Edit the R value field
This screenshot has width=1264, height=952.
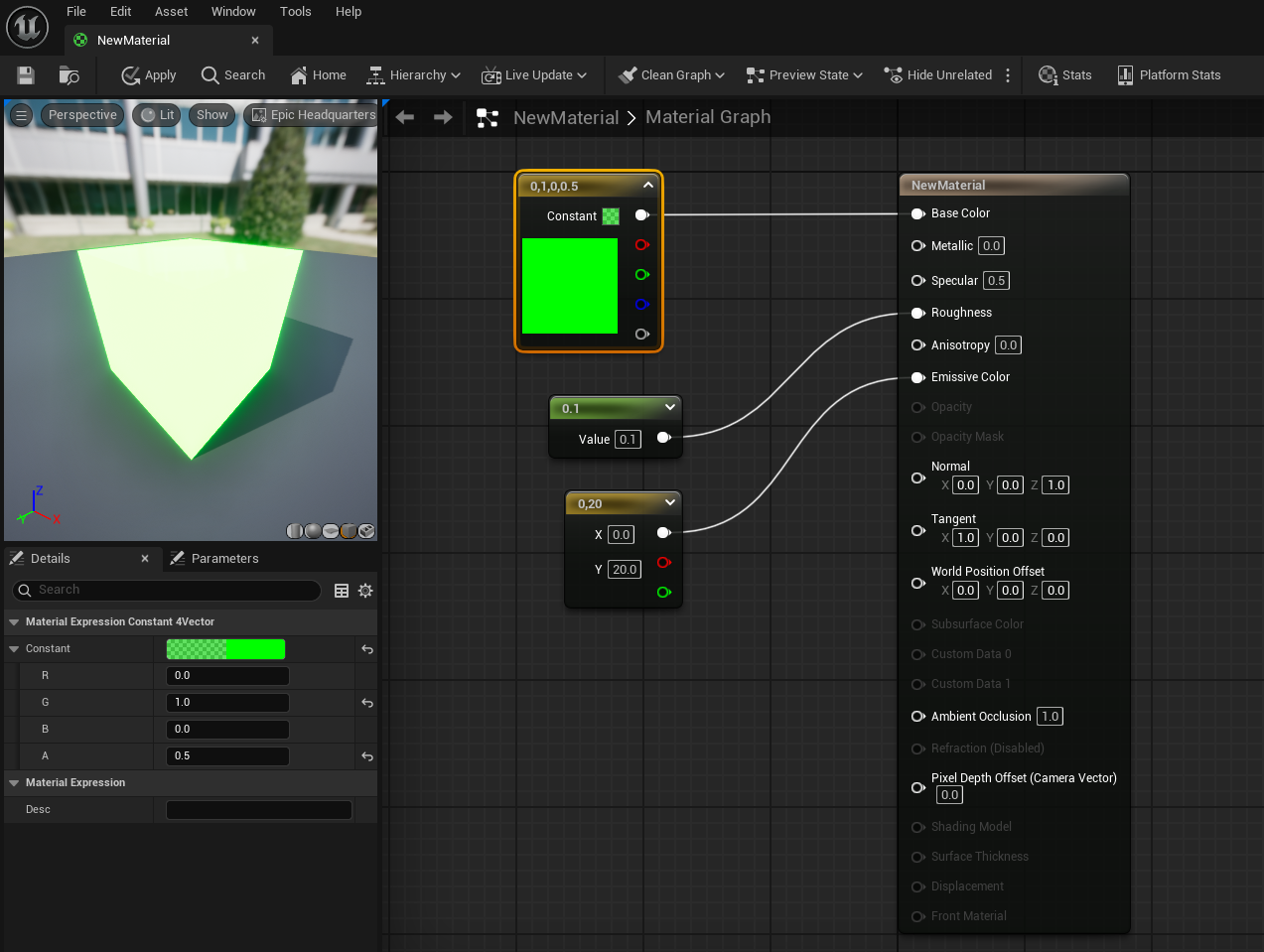227,676
